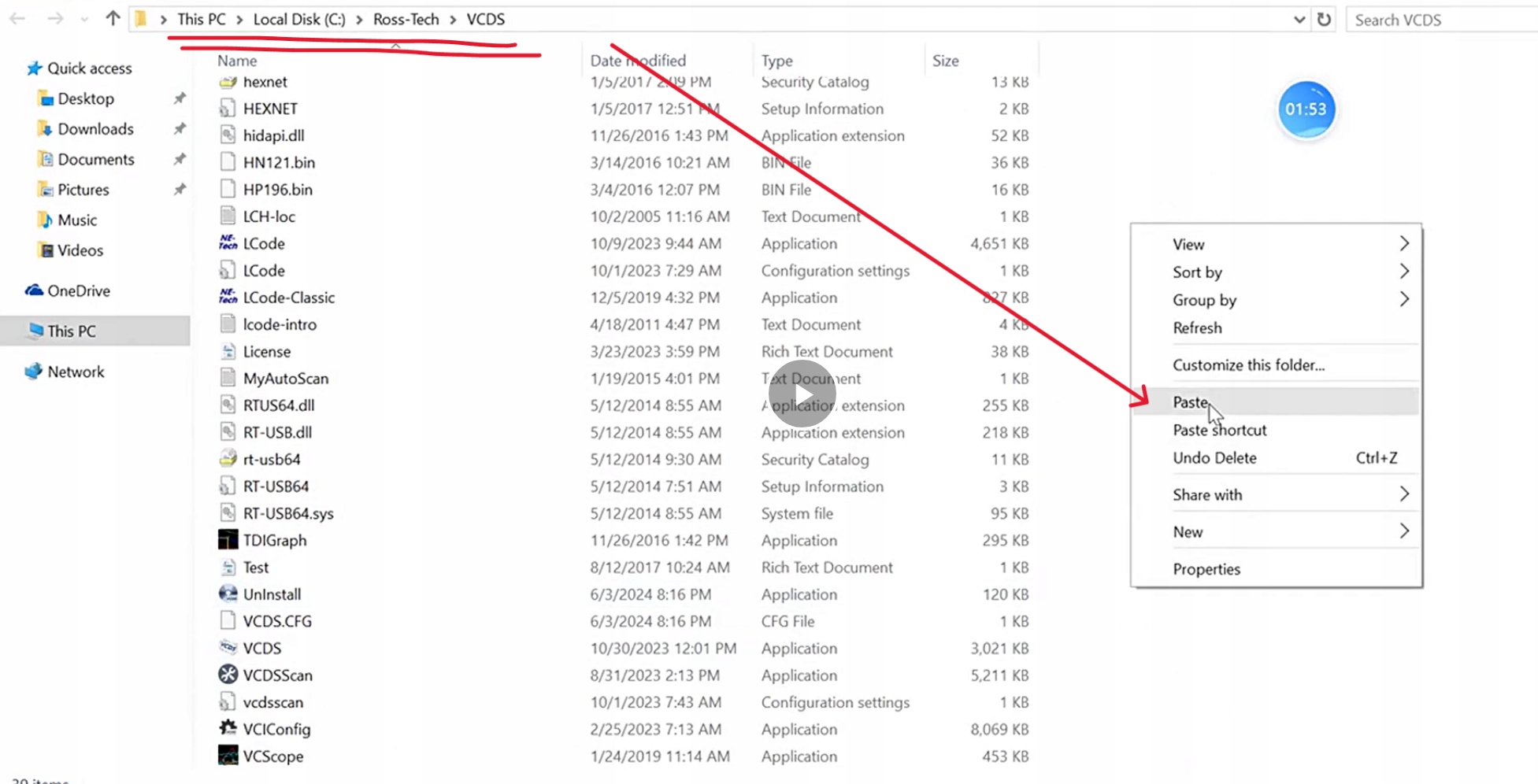Click the VCScope application icon
Viewport: 1538px width, 784px height.
(x=228, y=756)
